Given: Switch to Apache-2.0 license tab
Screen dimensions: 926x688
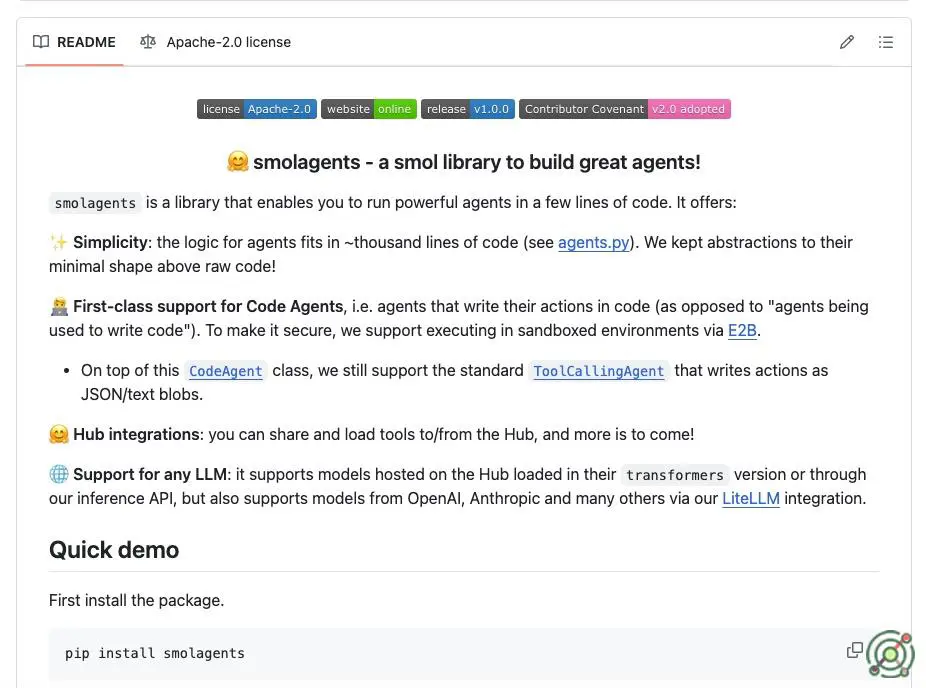Looking at the screenshot, I should coord(215,42).
